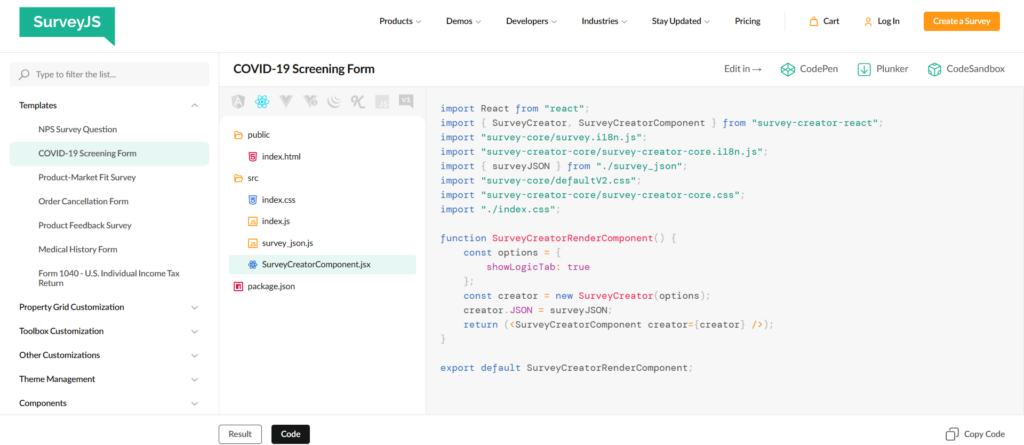This screenshot has height=445, width=1024.
Task: Focus the 'Type to filter the list' field
Action: tap(109, 74)
